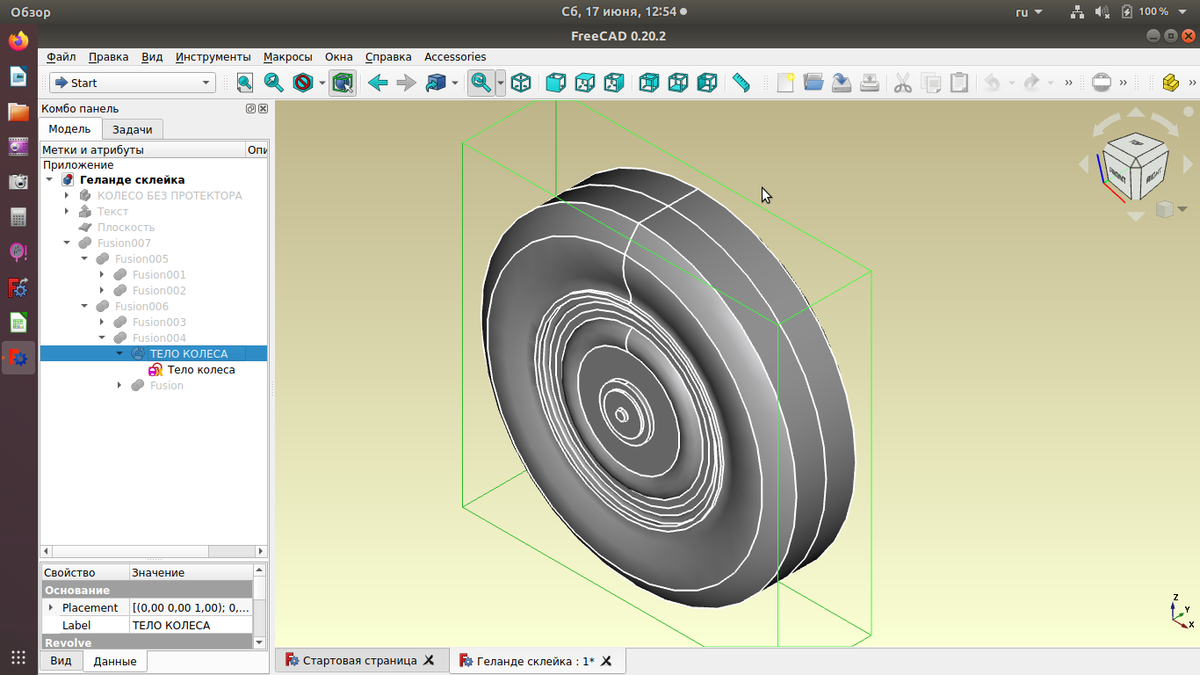Image resolution: width=1200 pixels, height=675 pixels.
Task: Click the Fit all content view icon
Action: [x=245, y=83]
